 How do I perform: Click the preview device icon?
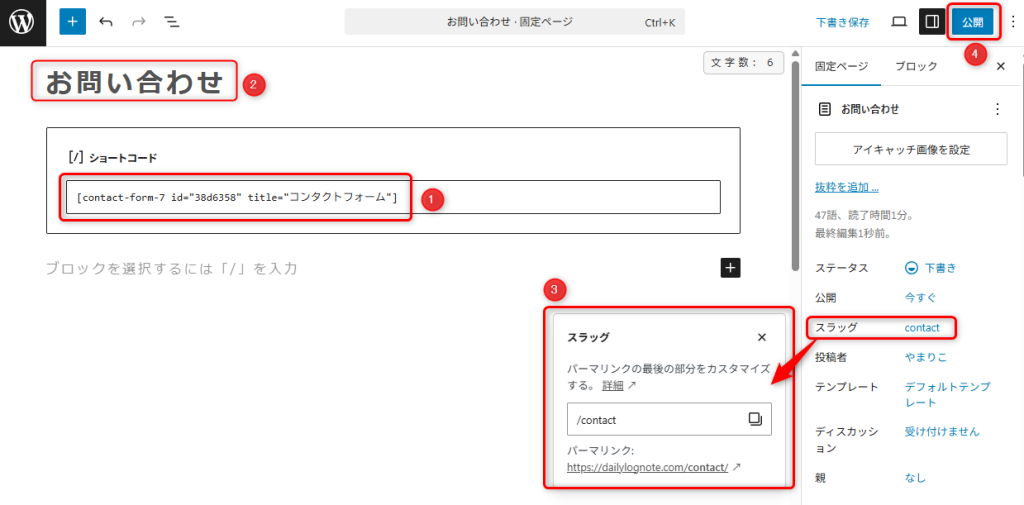pyautogui.click(x=899, y=21)
